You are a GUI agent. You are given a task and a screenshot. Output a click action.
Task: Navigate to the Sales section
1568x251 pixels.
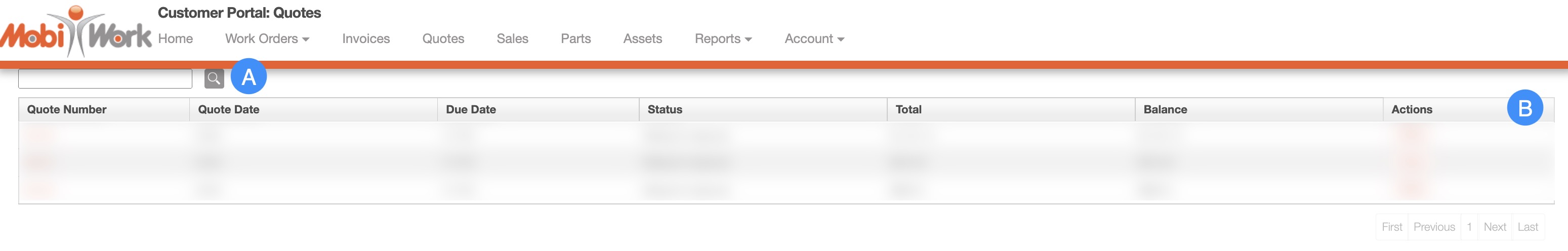(x=512, y=38)
